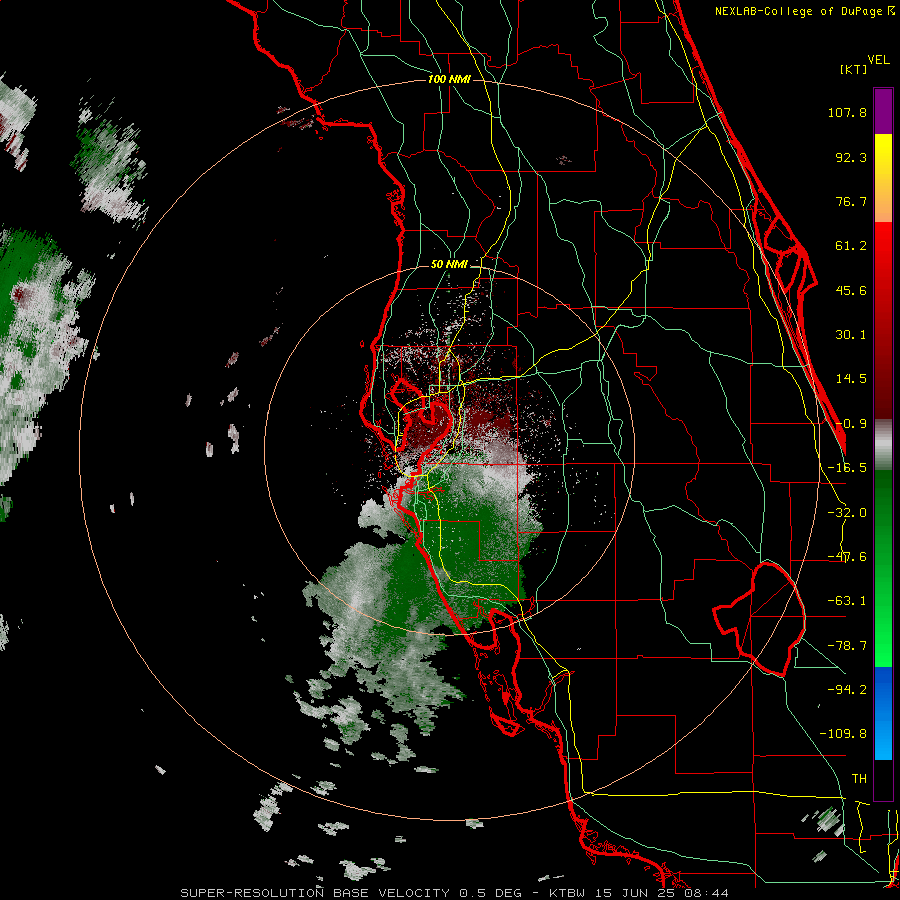Click the -94.2 scale label
The image size is (900, 900).
pyautogui.click(x=847, y=689)
